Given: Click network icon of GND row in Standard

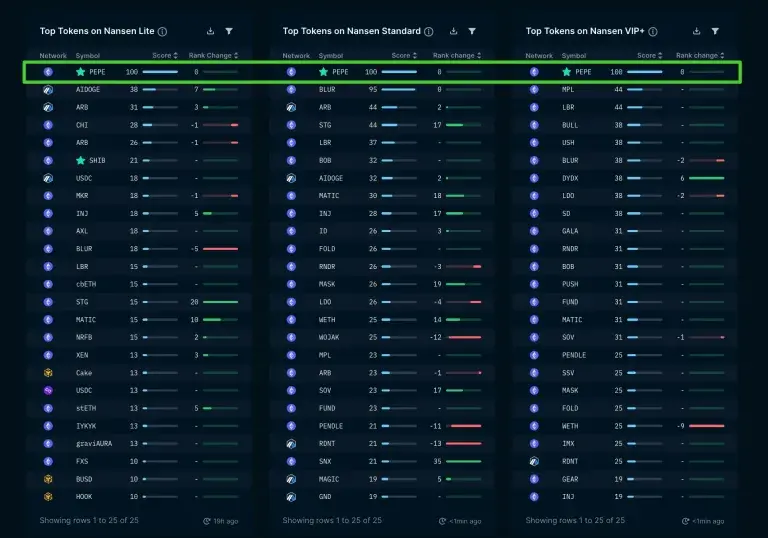Looking at the screenshot, I should [291, 497].
